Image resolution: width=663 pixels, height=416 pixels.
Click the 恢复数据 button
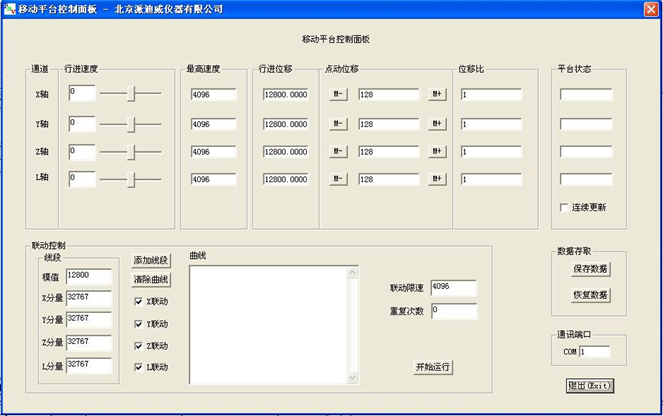point(590,295)
